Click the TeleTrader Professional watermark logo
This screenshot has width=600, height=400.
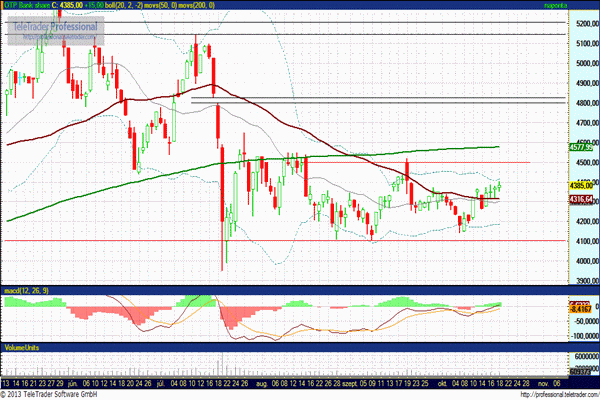tap(50, 28)
